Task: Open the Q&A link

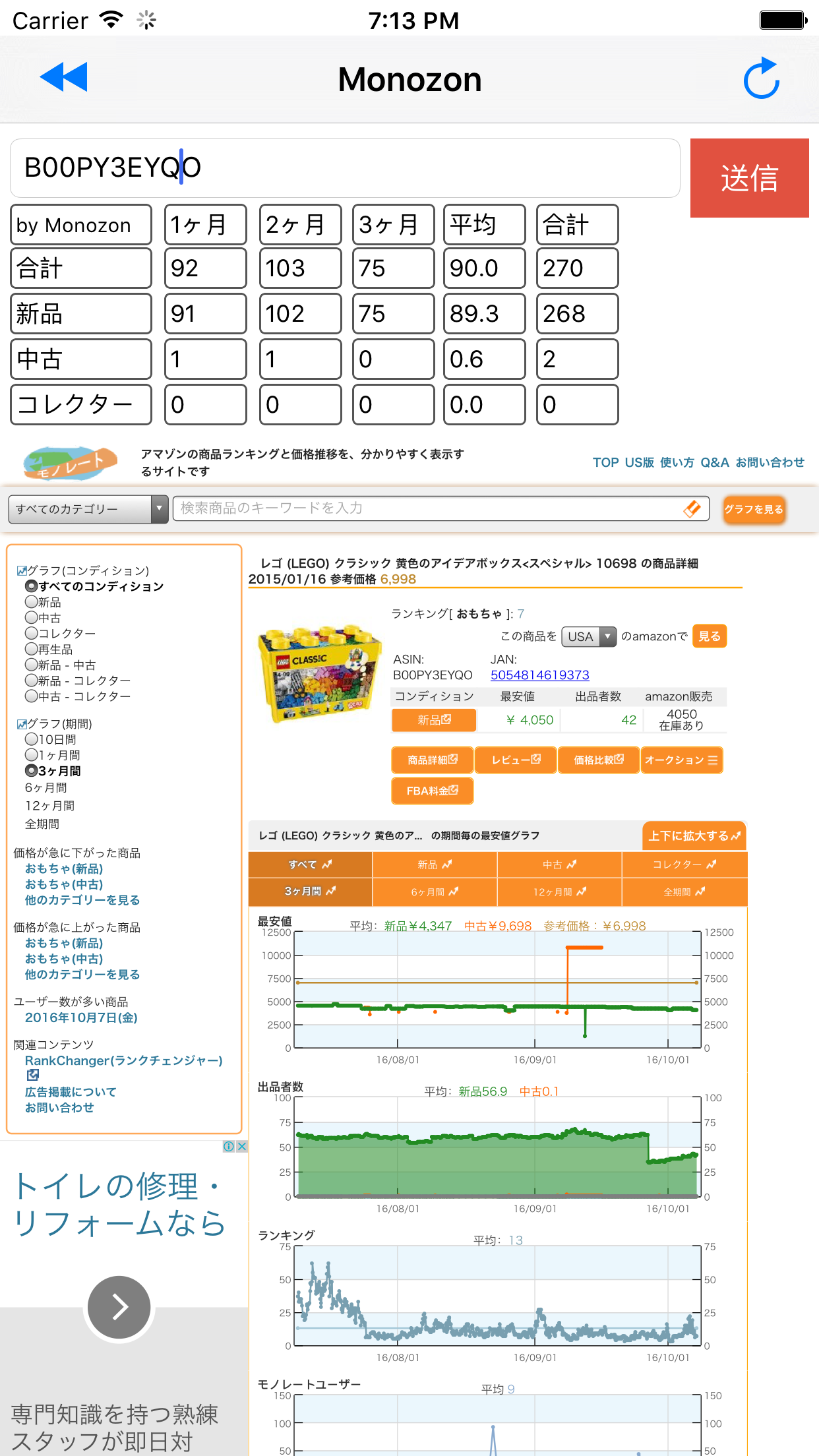Action: pyautogui.click(x=714, y=462)
